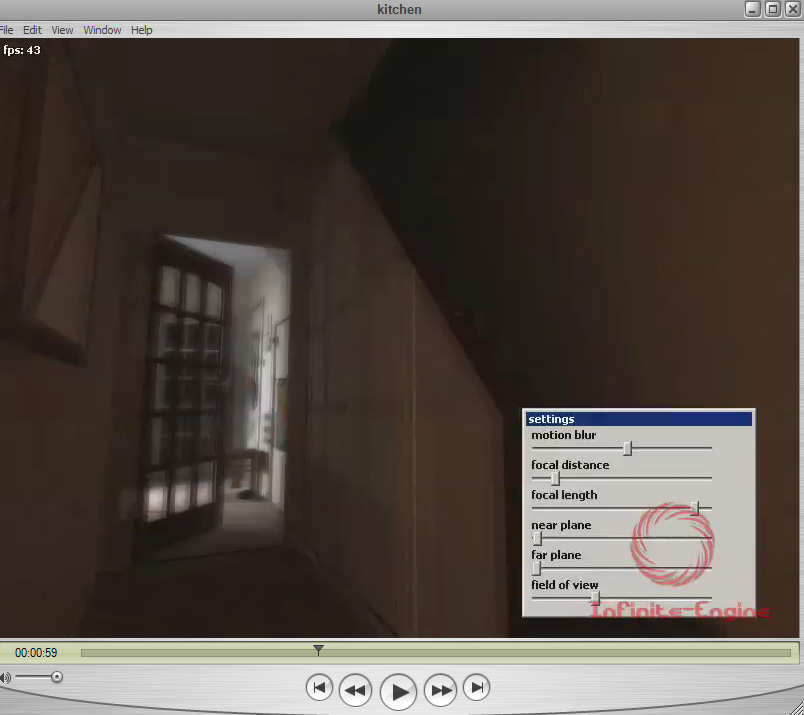The width and height of the screenshot is (804, 715).
Task: Click the motion blur slider handle
Action: pyautogui.click(x=627, y=448)
